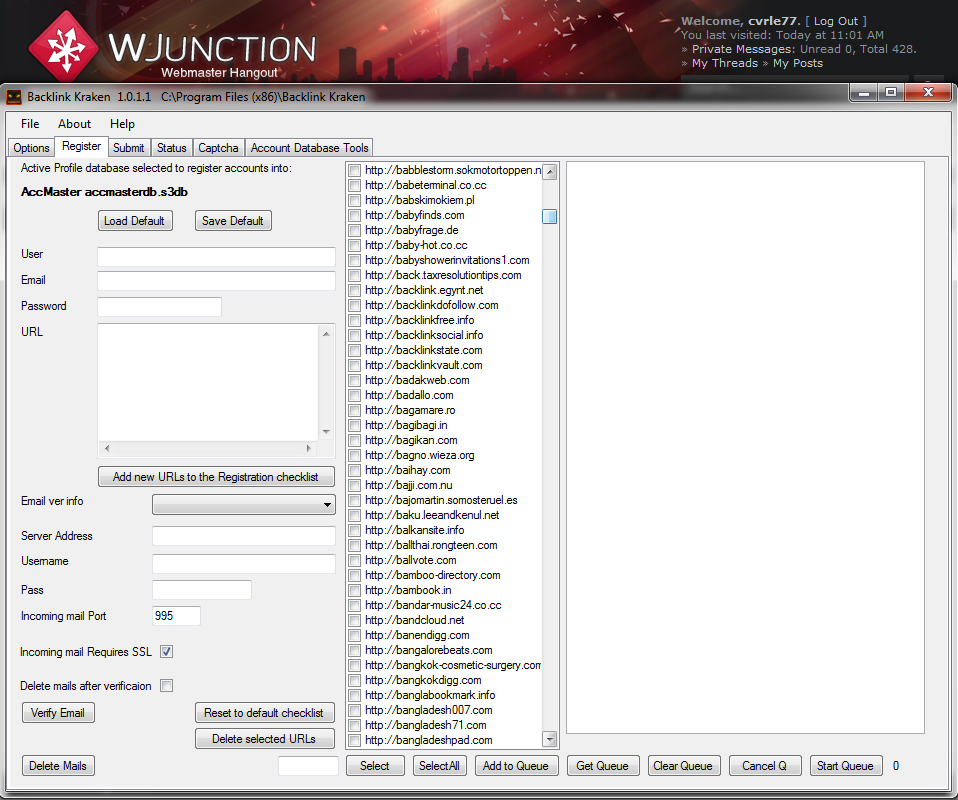Click the Backlink Kraken title bar icon
Viewport: 958px width, 800px height.
tap(14, 97)
